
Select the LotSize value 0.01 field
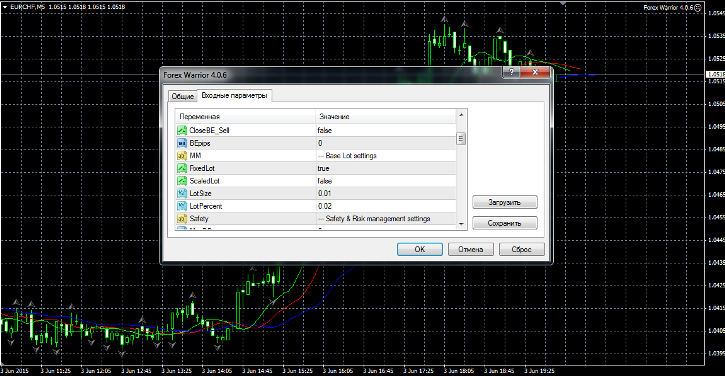(386, 193)
